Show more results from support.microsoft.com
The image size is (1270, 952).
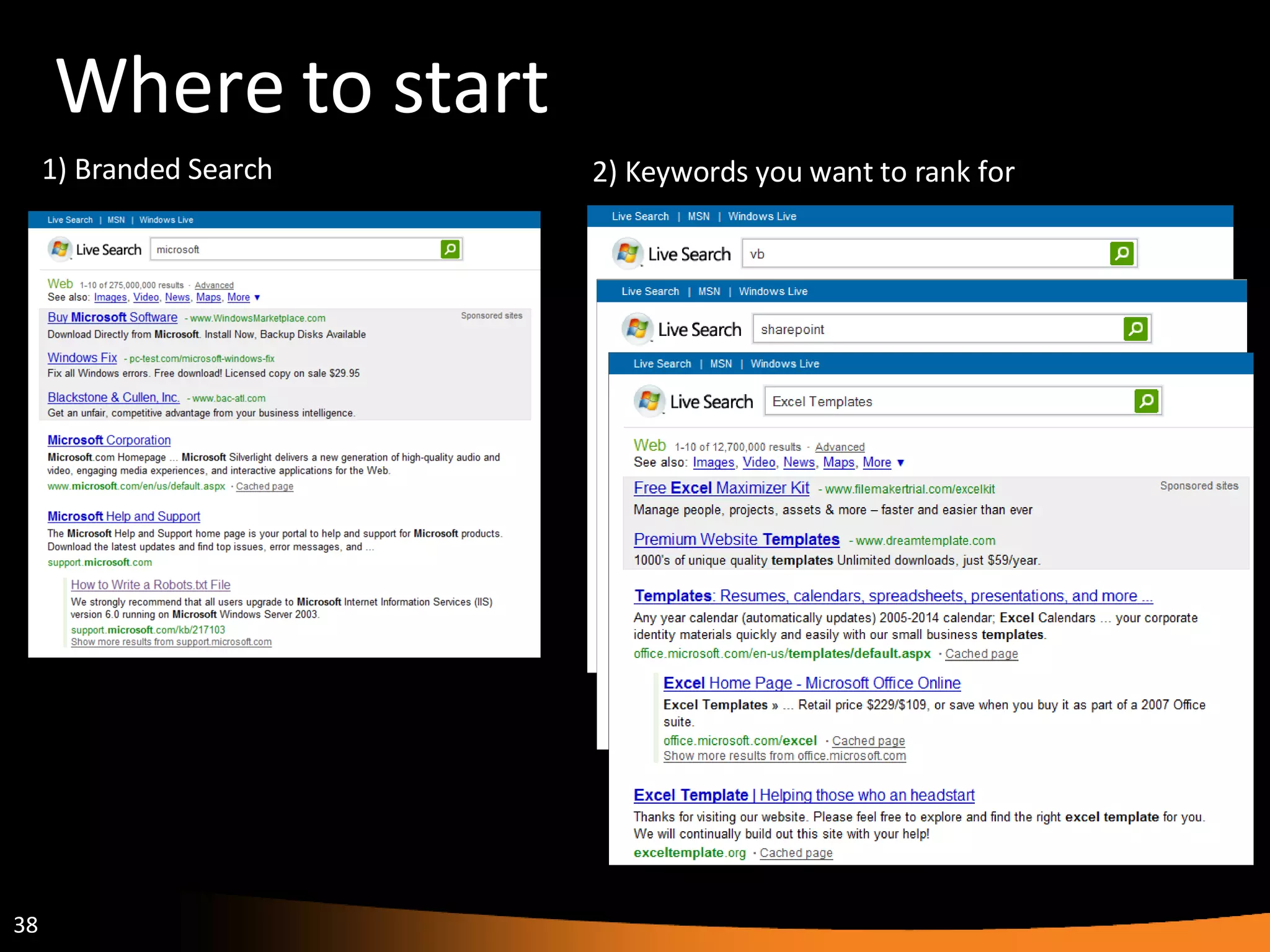(x=171, y=642)
